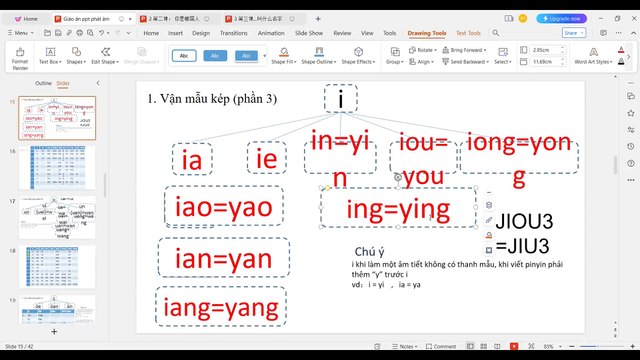
Task: Insert a Text Box from ribbon
Action: (x=50, y=56)
